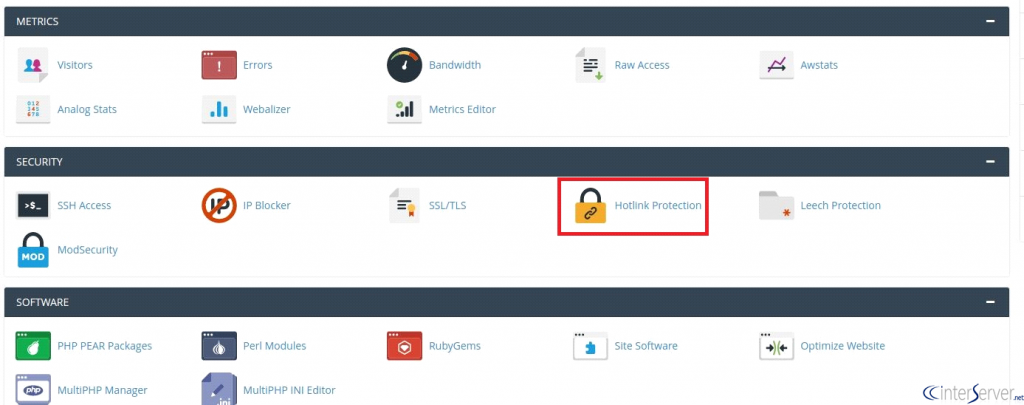This screenshot has height=405, width=1024.
Task: Open the Bandwidth gauge icon
Action: [x=405, y=65]
